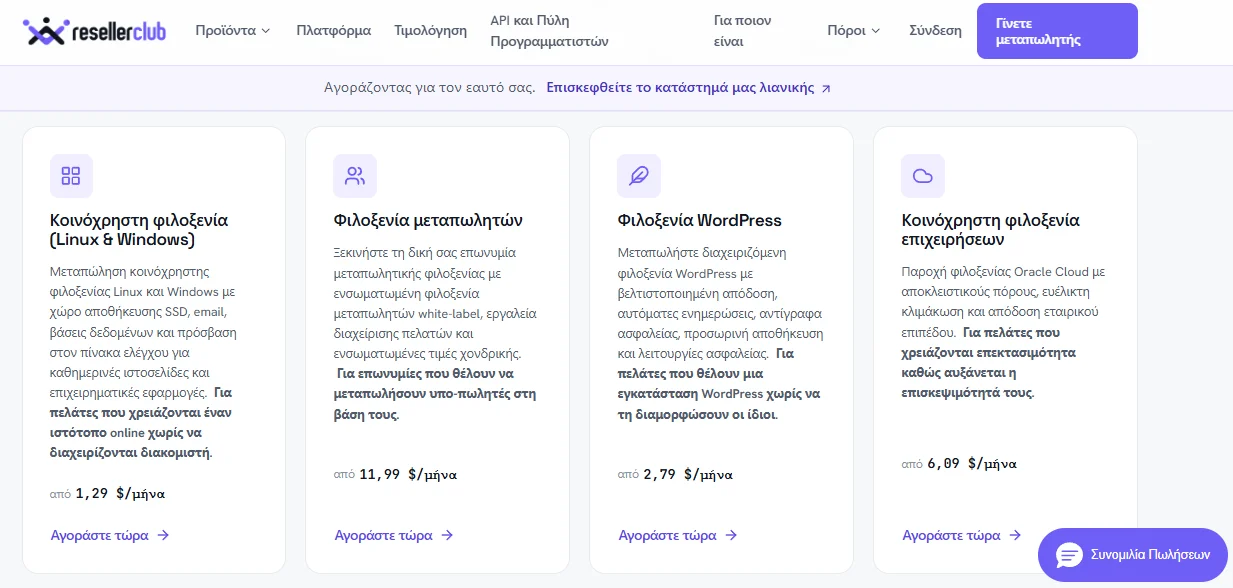Click Αγοράστε τώρα for Φιλοξενία WordPress

pos(678,535)
